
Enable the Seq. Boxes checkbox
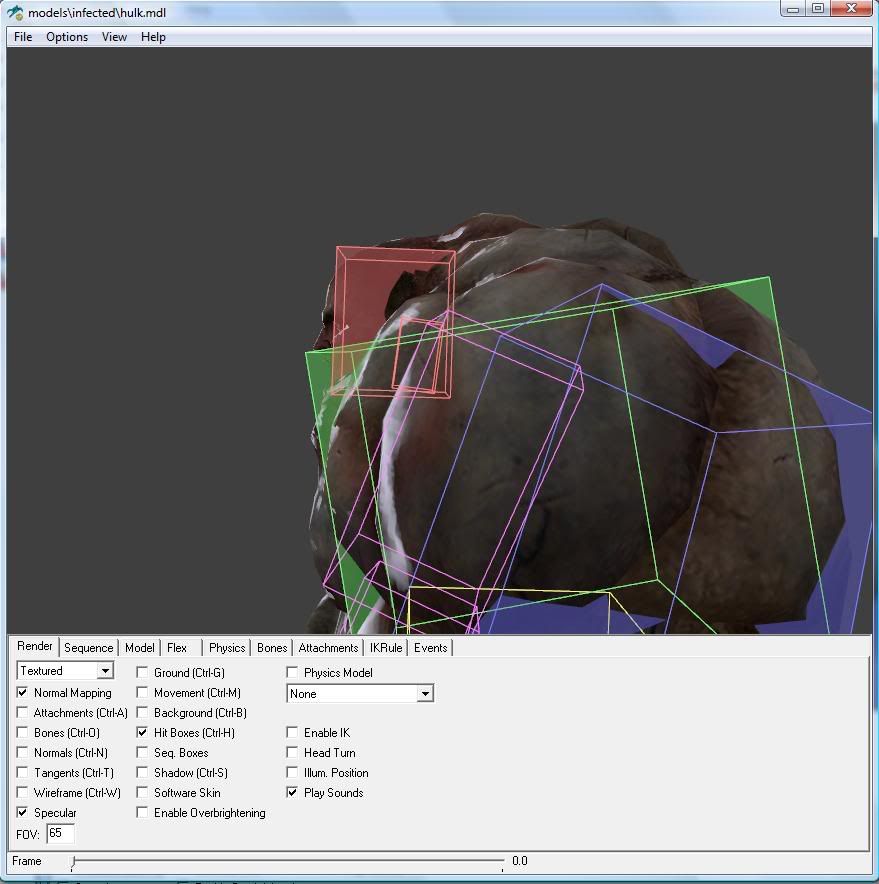[142, 753]
